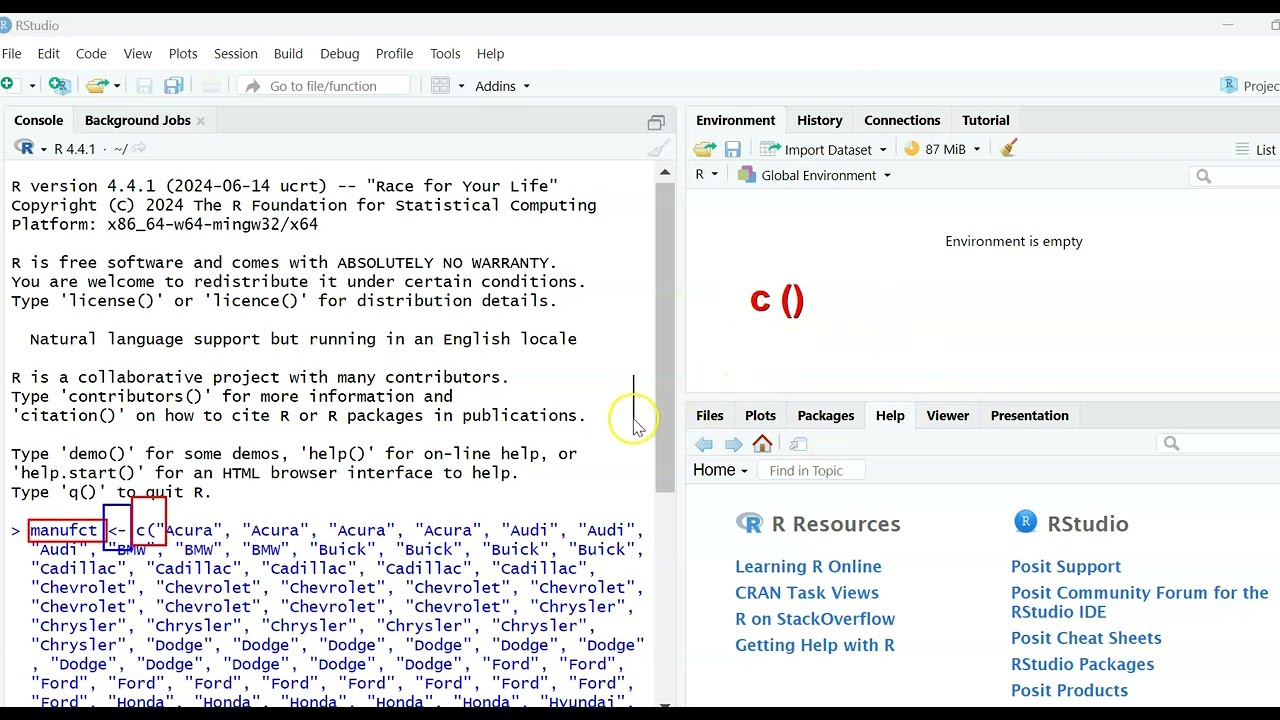Restore the Console pane size

[x=656, y=122]
